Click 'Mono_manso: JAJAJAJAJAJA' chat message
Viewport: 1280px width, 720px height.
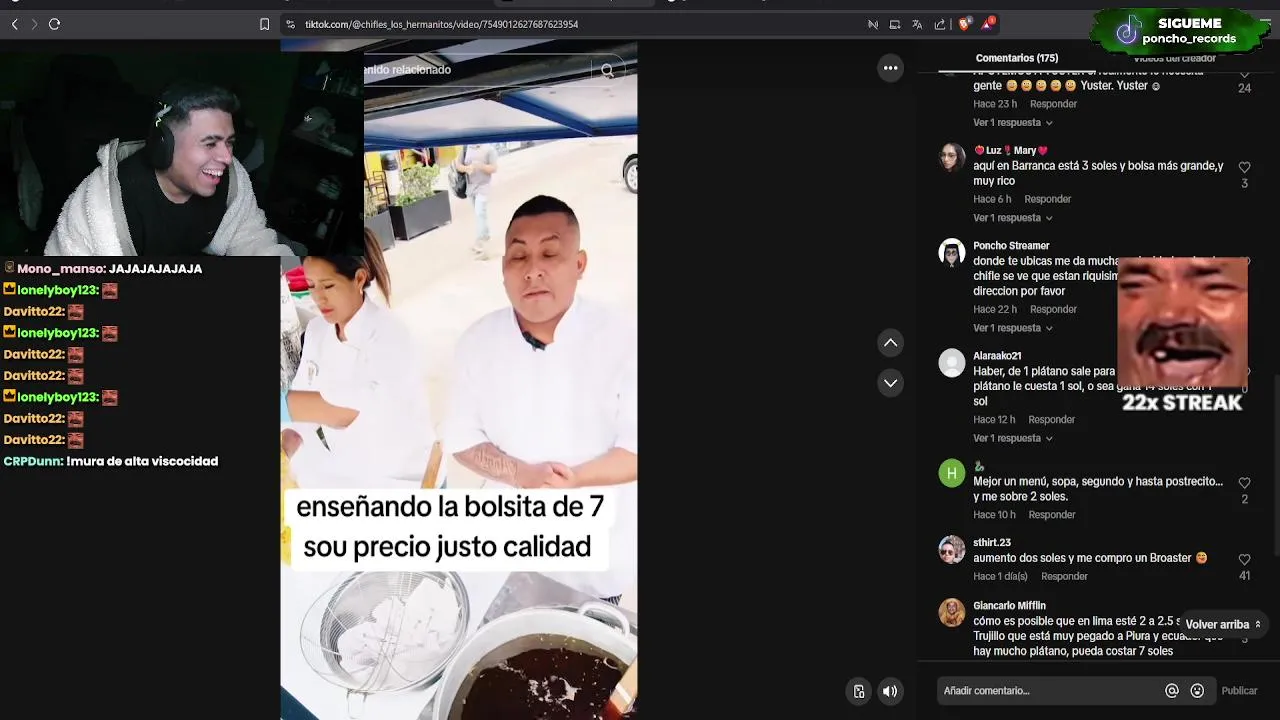click(103, 269)
